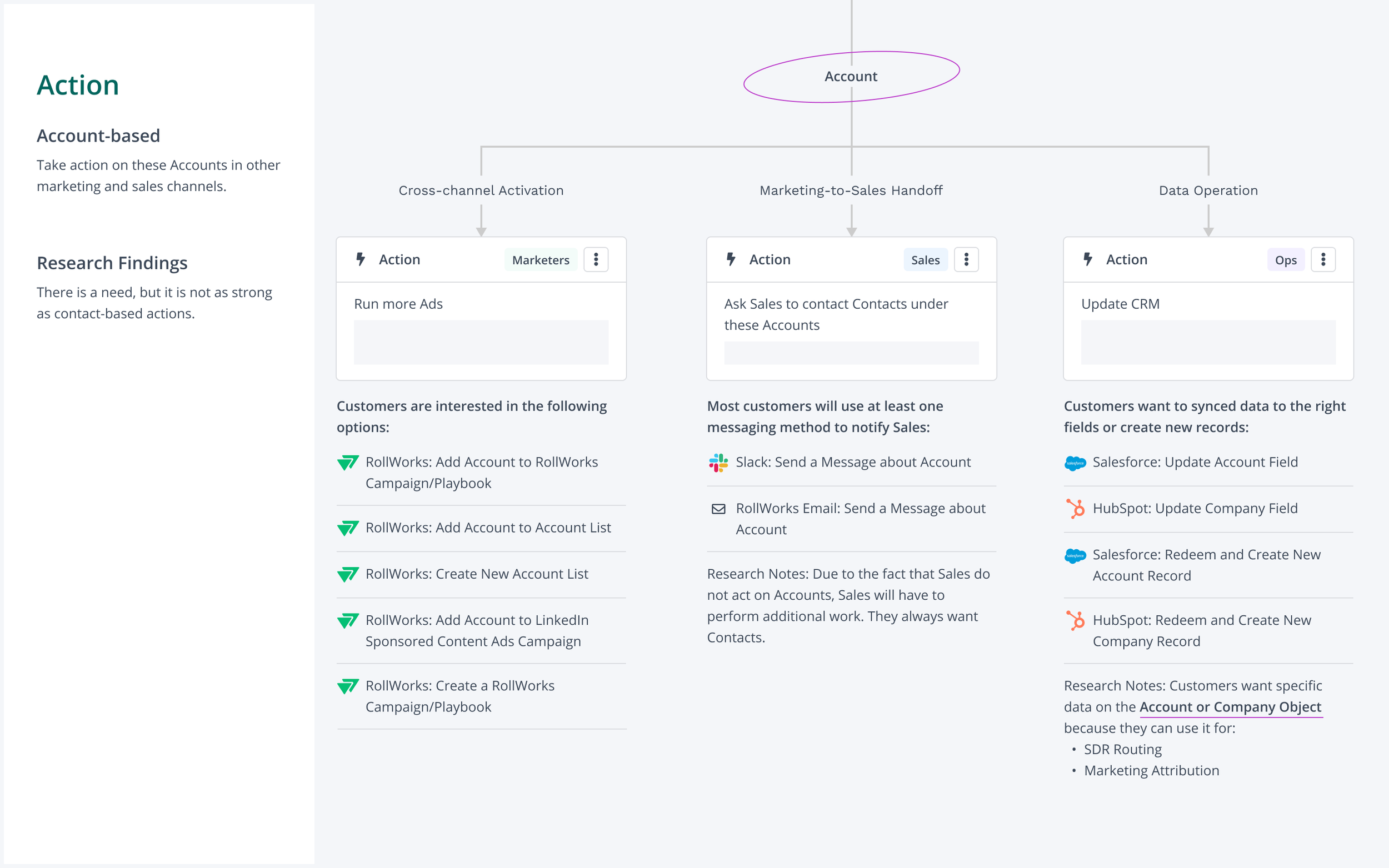Click Salesforce icon next to Update Account Field

click(1075, 463)
